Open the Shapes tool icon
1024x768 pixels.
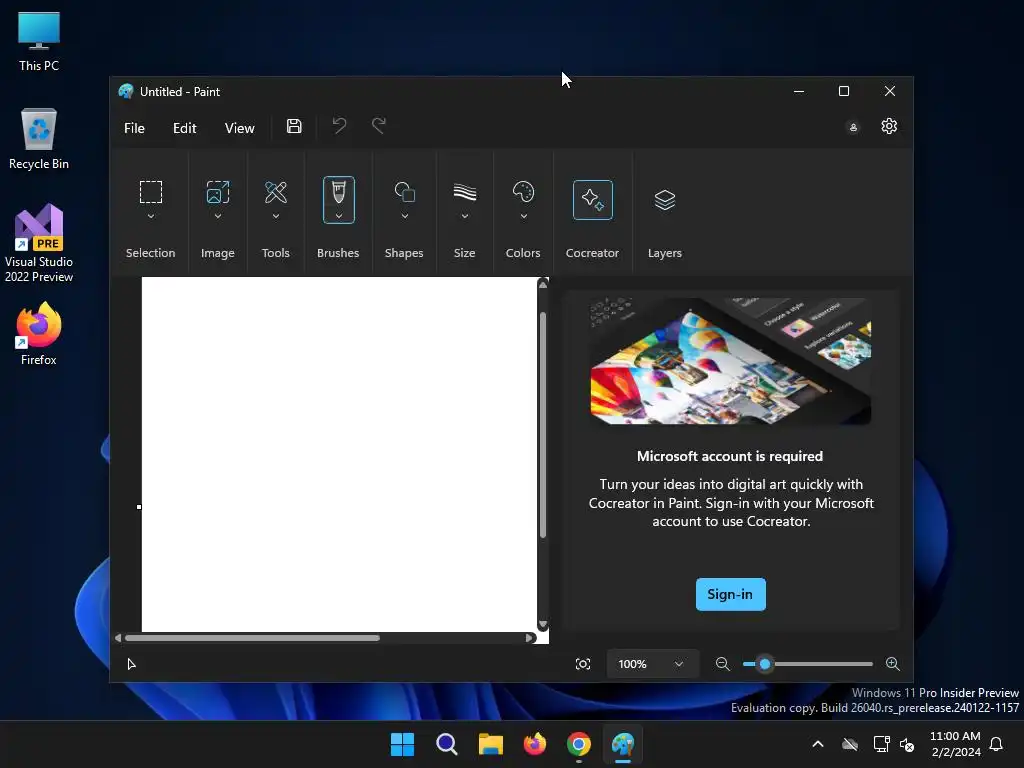[x=404, y=192]
